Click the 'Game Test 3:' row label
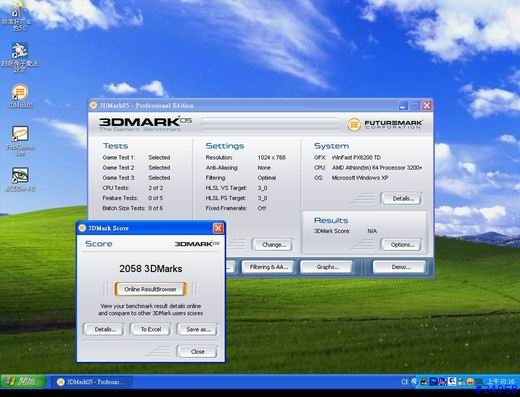The height and width of the screenshot is (397, 520). click(x=119, y=178)
